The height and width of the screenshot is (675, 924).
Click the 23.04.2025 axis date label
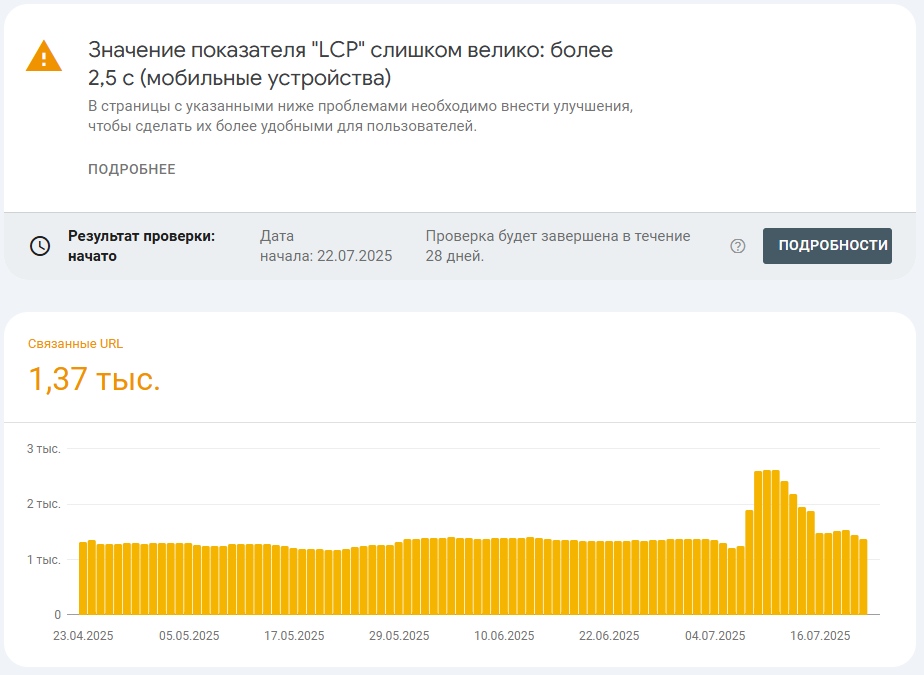(x=83, y=636)
